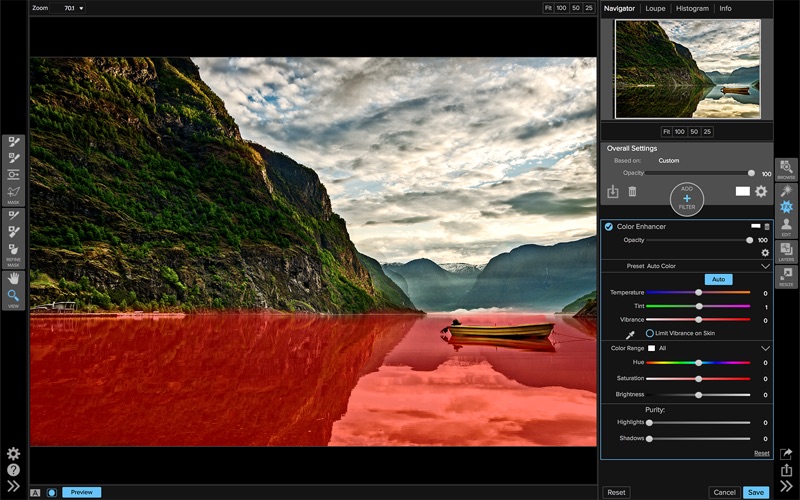Open the Develop module wand icon
The height and width of the screenshot is (500, 800).
(x=786, y=191)
